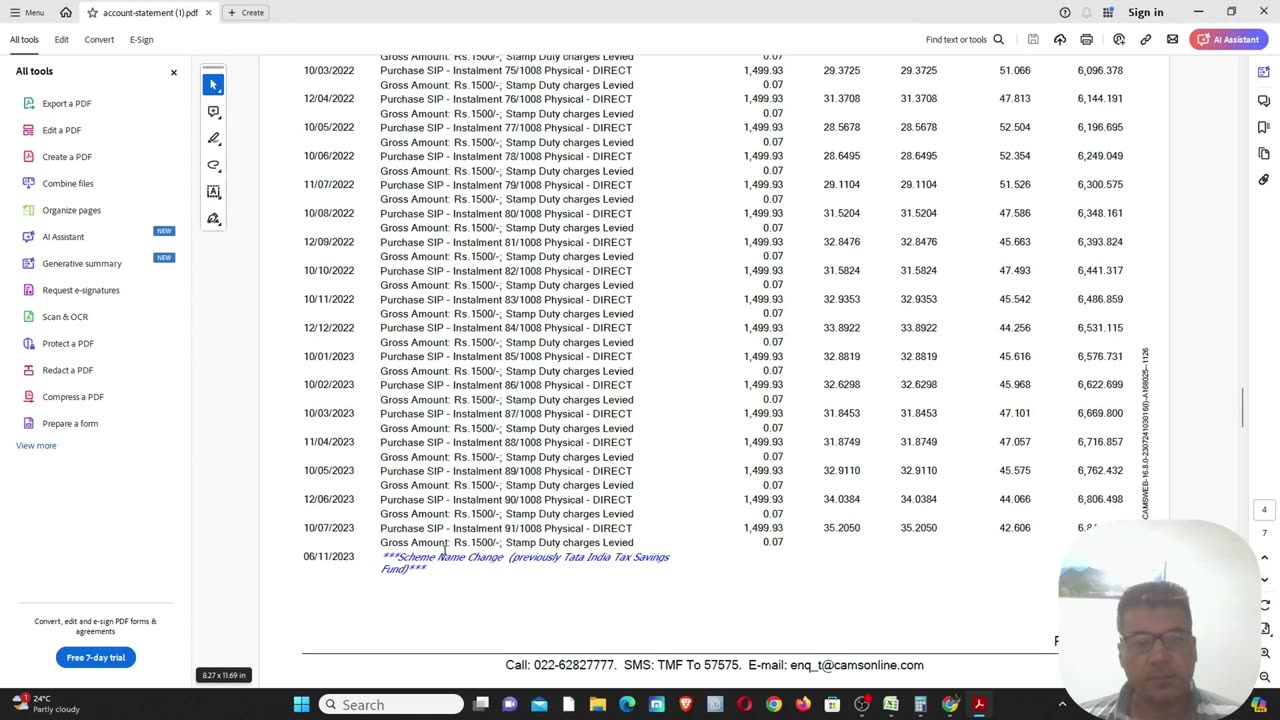This screenshot has width=1280, height=720.
Task: Star the account-statement document tab
Action: [x=92, y=13]
